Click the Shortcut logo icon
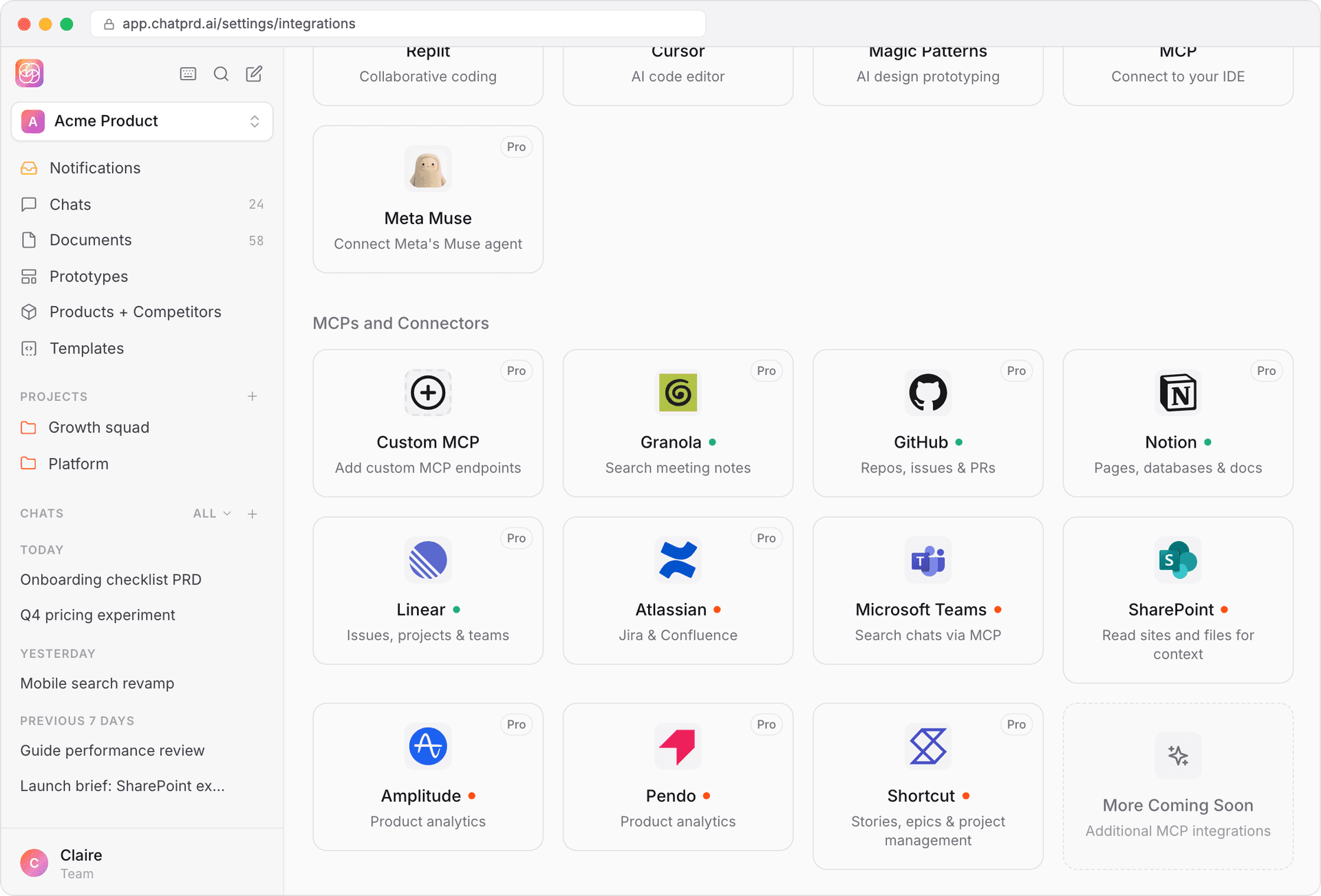The height and width of the screenshot is (896, 1321). pos(927,746)
